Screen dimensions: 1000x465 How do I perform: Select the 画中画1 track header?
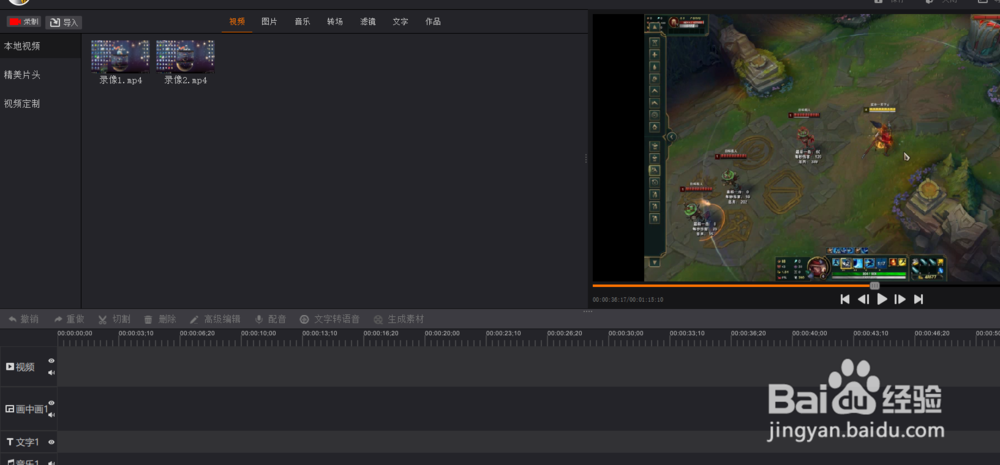[x=28, y=409]
